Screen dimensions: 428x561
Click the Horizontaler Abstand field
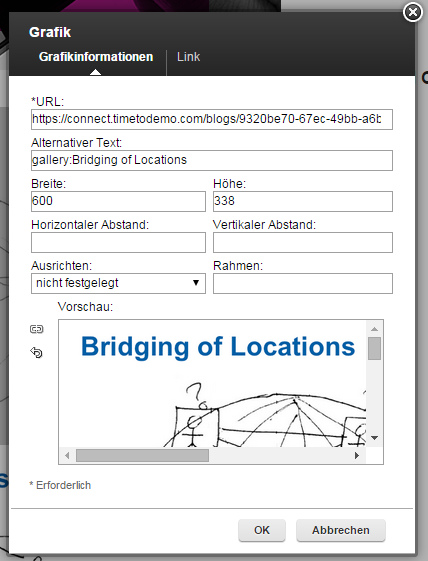pyautogui.click(x=118, y=242)
